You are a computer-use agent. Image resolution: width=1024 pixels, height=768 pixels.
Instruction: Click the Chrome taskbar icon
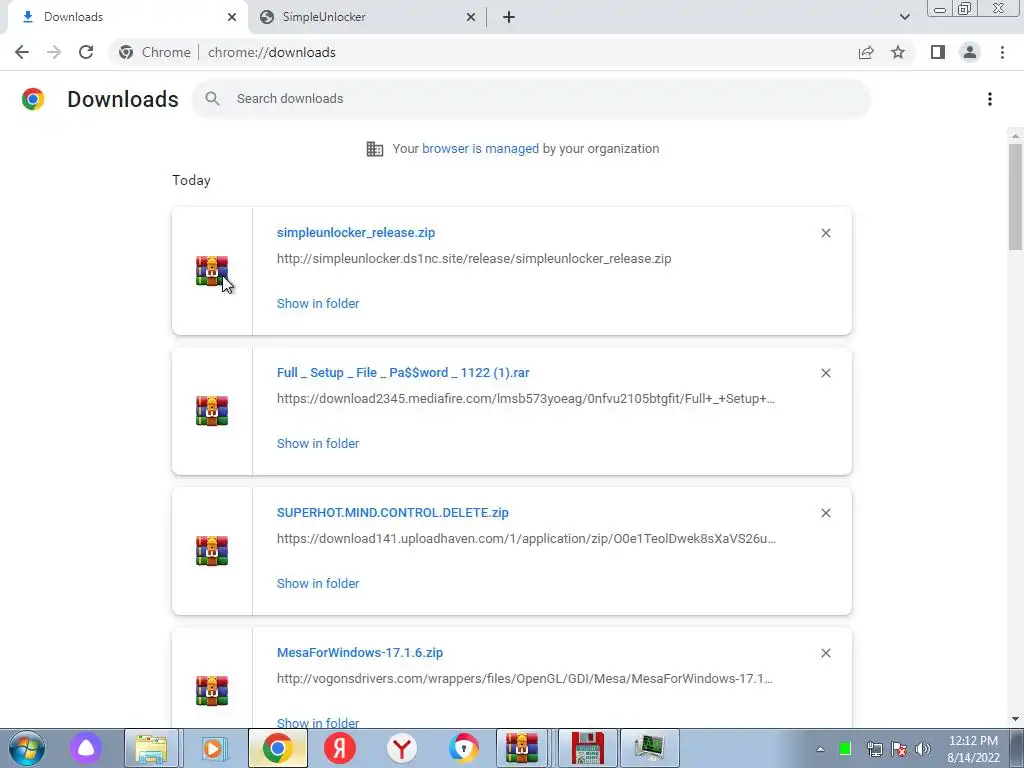tap(278, 748)
